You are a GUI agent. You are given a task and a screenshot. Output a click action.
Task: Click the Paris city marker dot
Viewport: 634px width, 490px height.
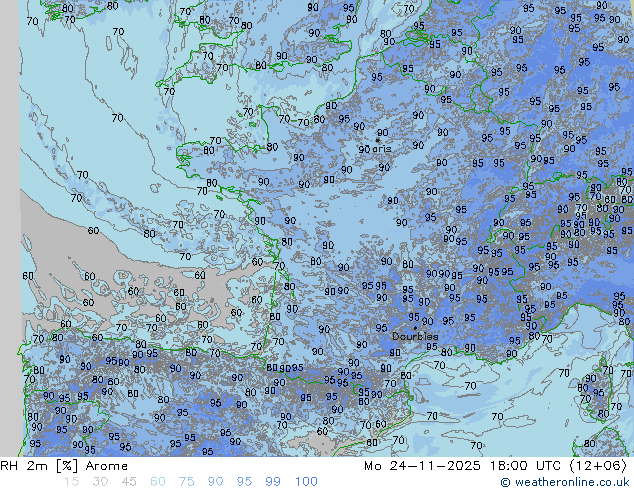[x=378, y=140]
